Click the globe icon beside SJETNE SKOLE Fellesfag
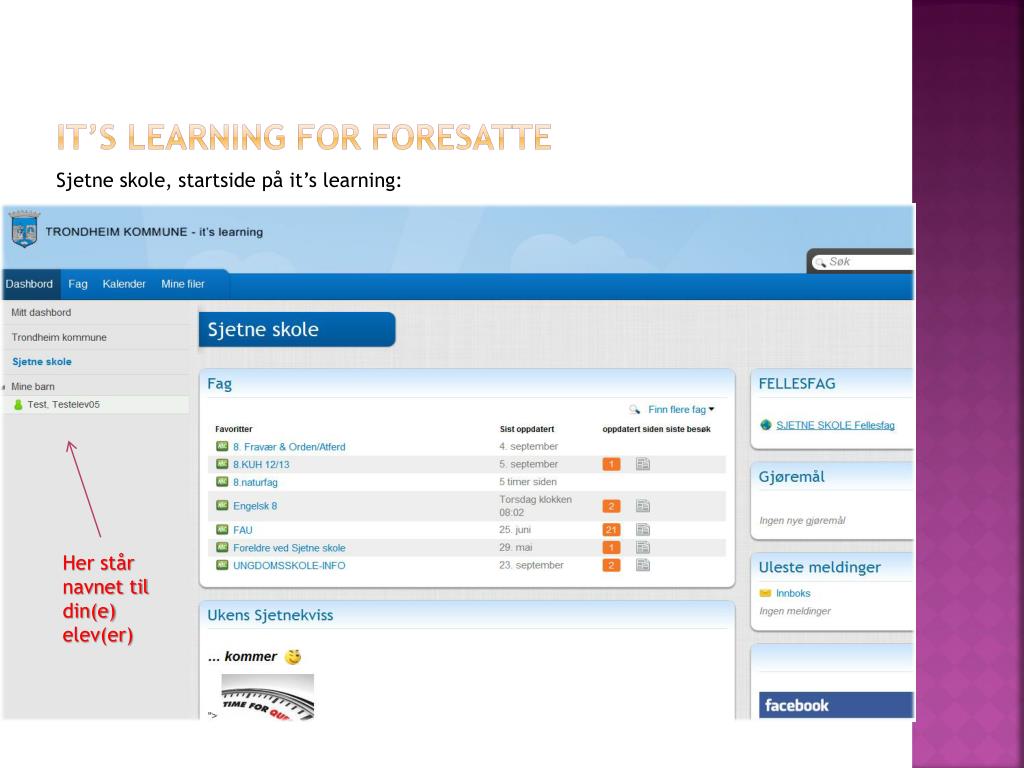 (x=766, y=425)
